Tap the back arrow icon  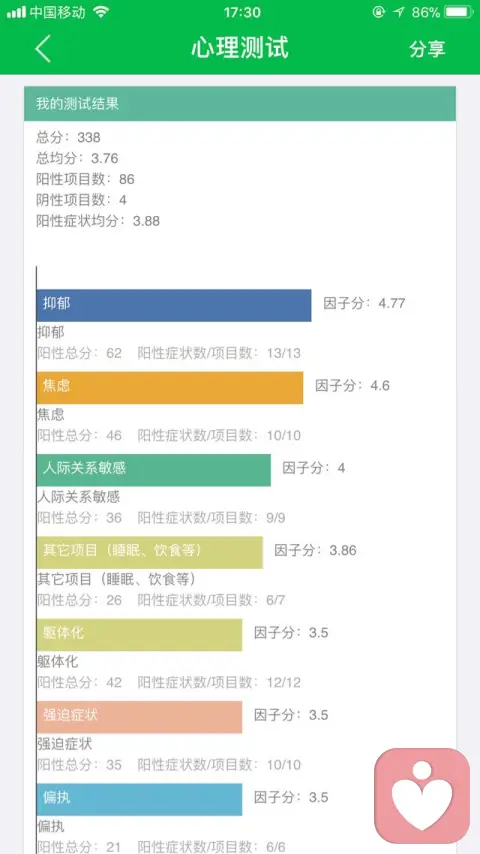pos(43,48)
